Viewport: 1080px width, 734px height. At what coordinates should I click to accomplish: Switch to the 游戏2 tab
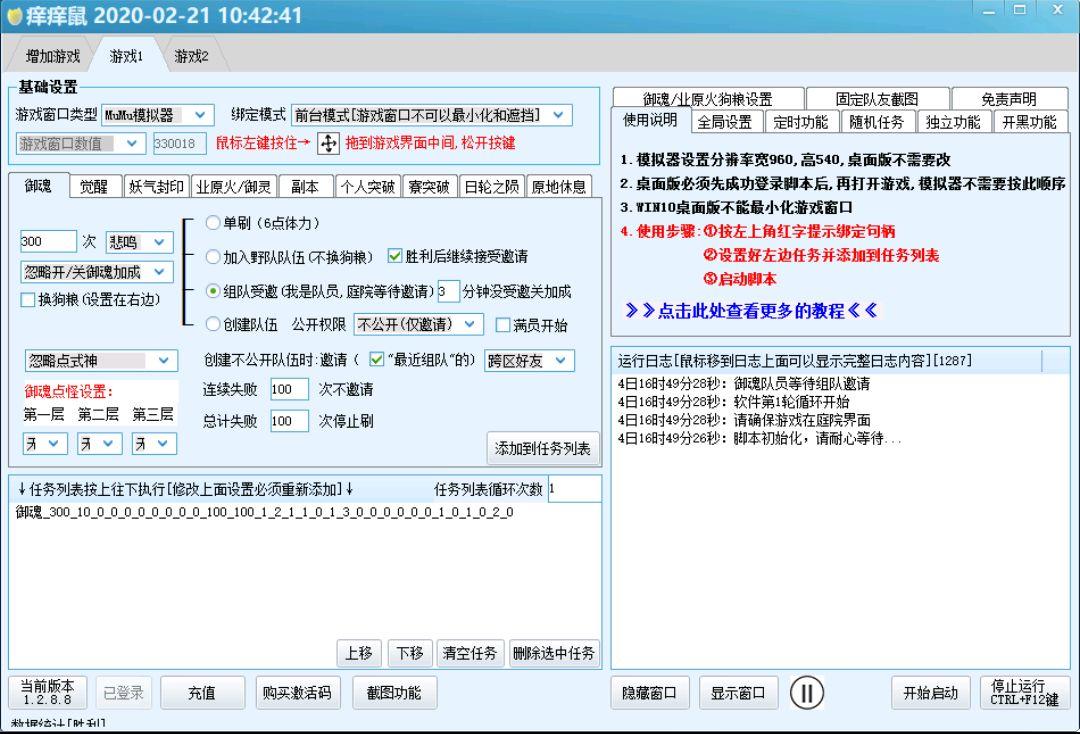point(191,56)
